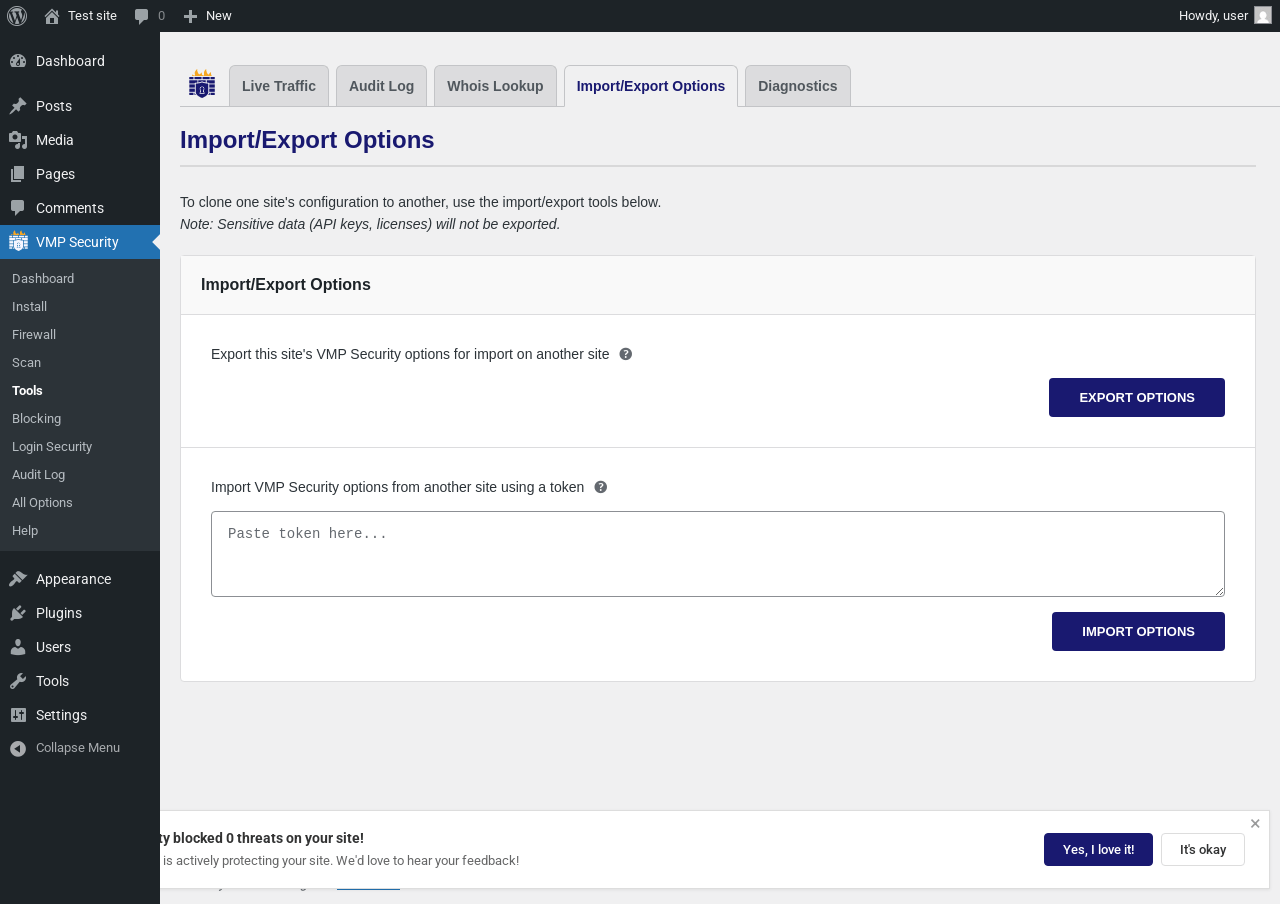Open VMP Security Tools submenu item
The width and height of the screenshot is (1280, 904).
[80, 390]
